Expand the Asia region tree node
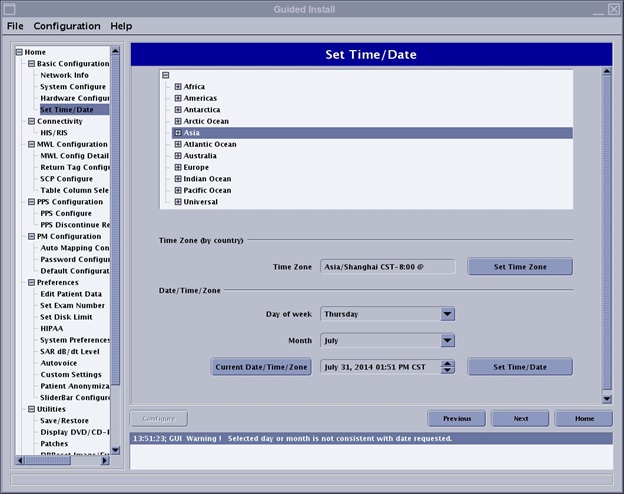The image size is (624, 494). click(x=178, y=133)
